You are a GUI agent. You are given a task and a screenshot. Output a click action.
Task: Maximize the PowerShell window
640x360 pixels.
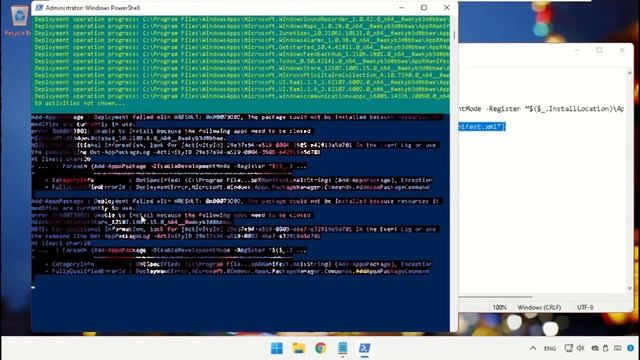click(x=424, y=8)
